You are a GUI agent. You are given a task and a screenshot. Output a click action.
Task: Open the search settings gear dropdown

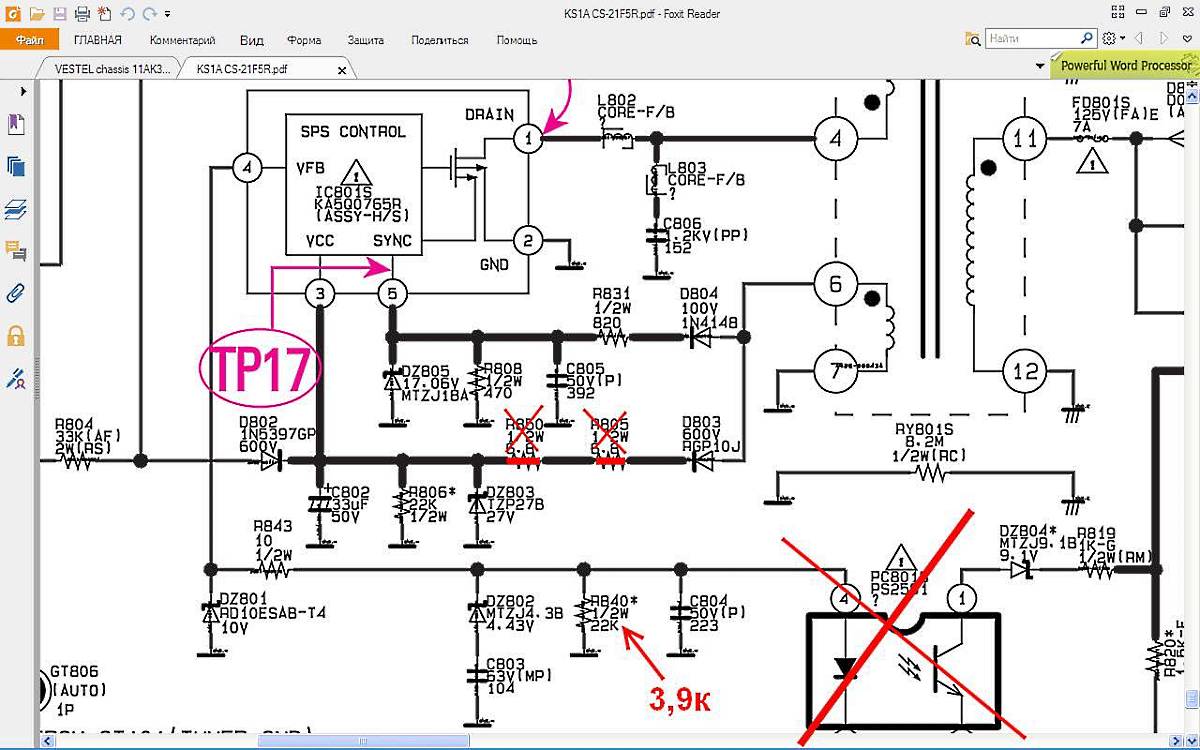[x=1113, y=39]
